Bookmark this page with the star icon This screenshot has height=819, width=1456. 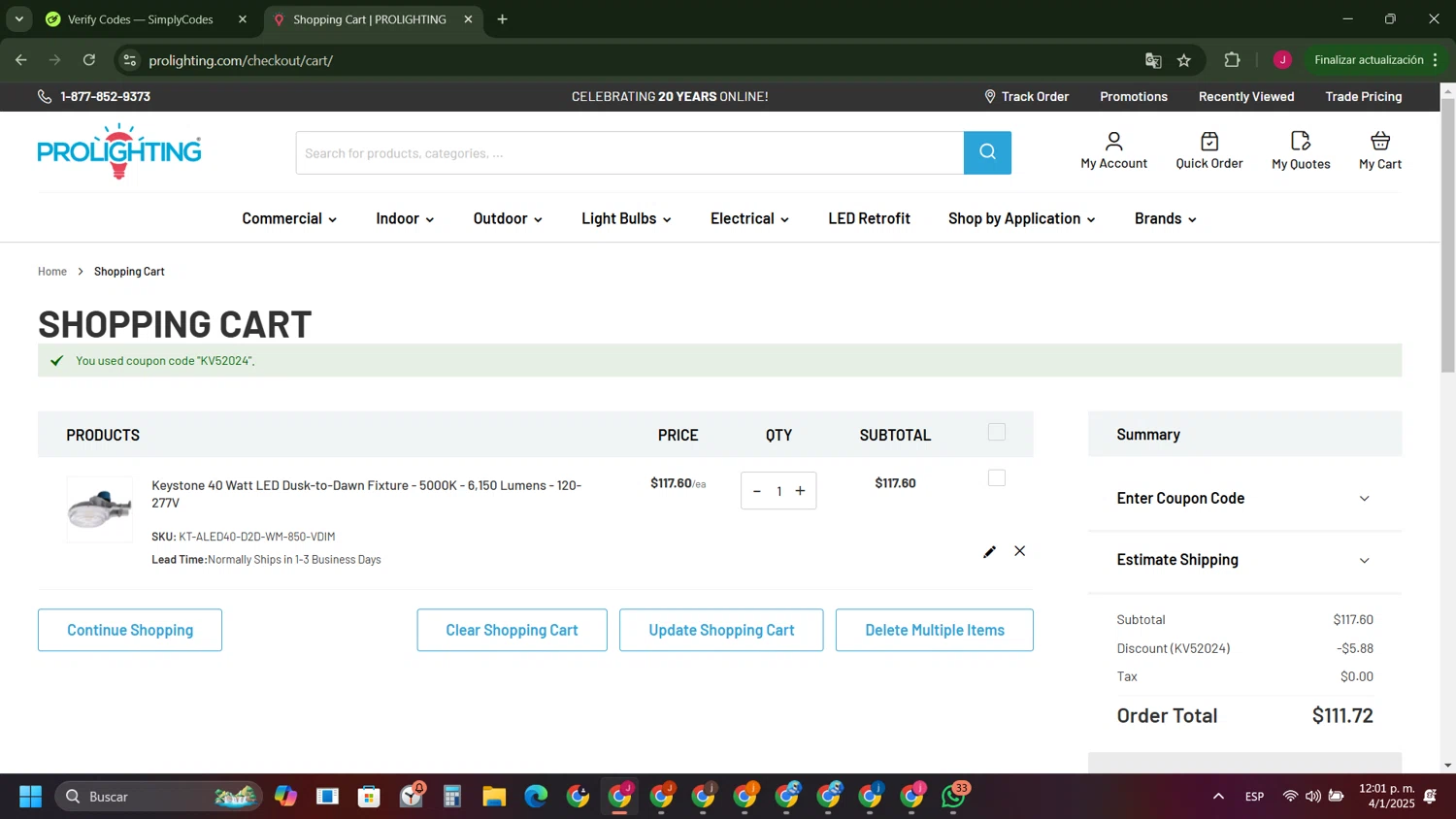pyautogui.click(x=1184, y=60)
